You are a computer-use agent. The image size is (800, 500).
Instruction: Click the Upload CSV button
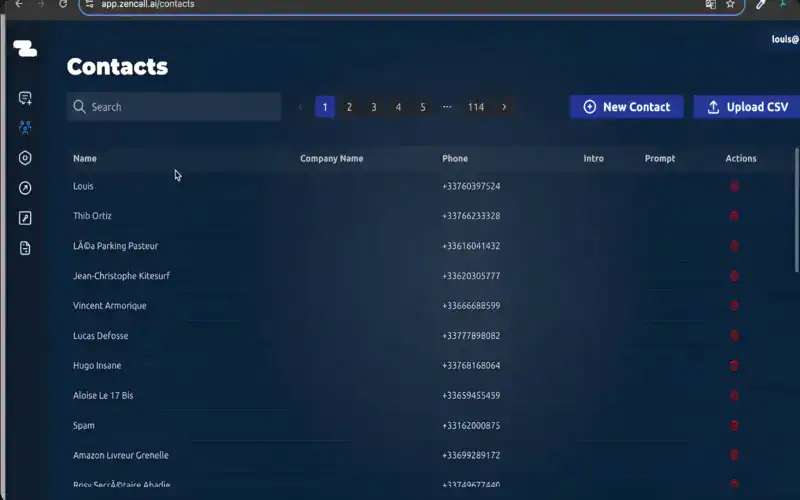[747, 107]
